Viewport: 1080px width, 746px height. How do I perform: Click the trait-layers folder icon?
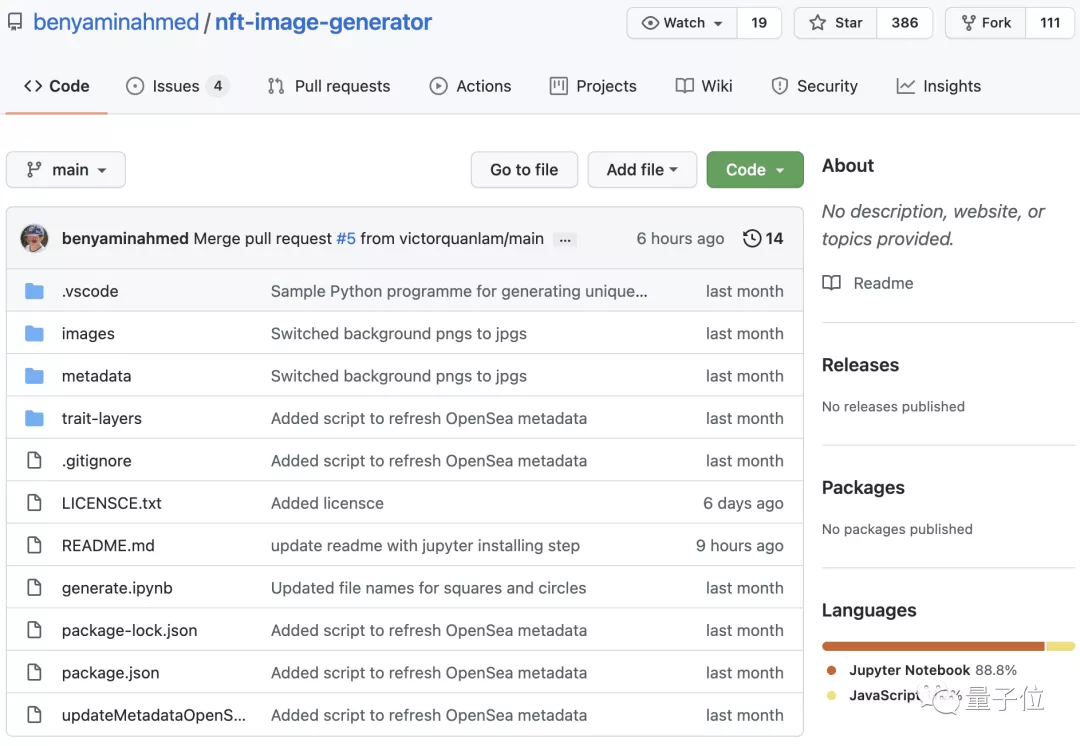[35, 418]
